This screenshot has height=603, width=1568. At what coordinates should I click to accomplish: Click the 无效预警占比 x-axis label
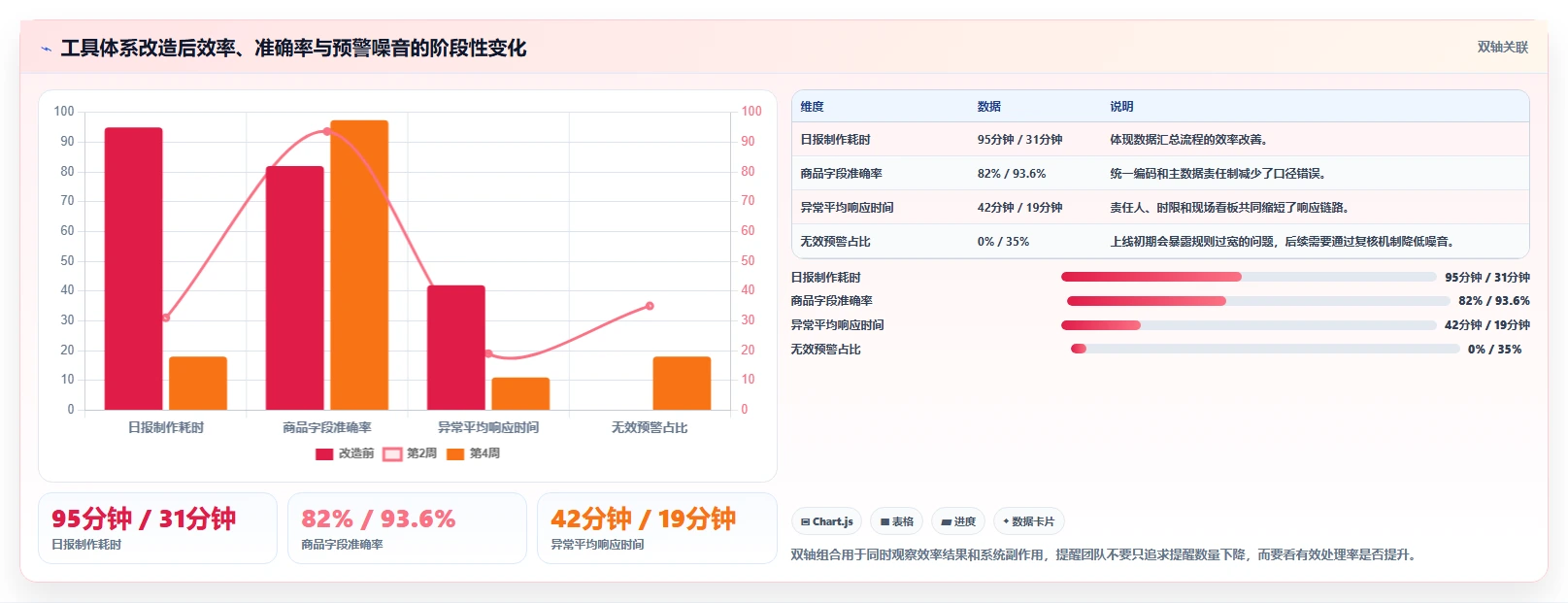650,427
